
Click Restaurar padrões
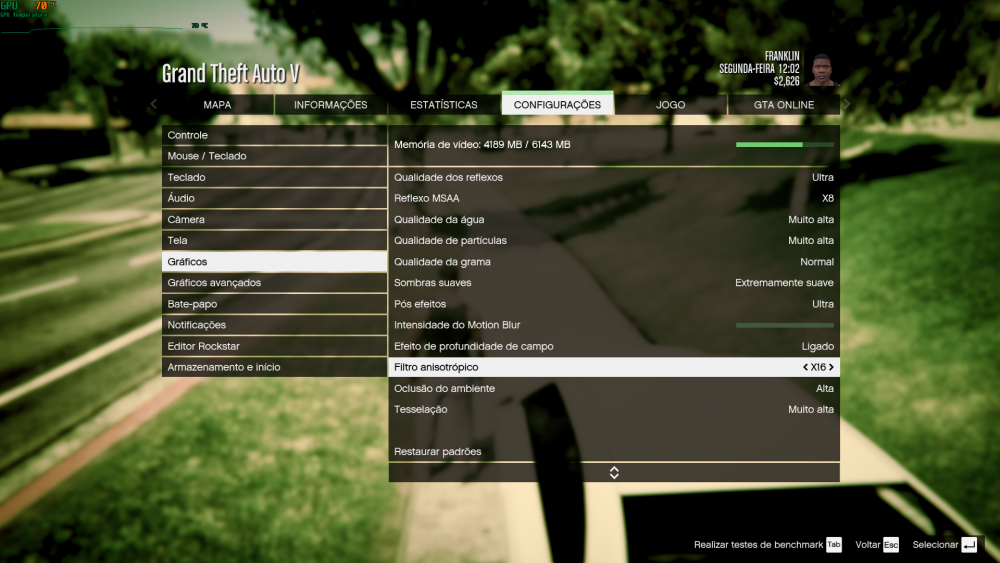click(614, 451)
